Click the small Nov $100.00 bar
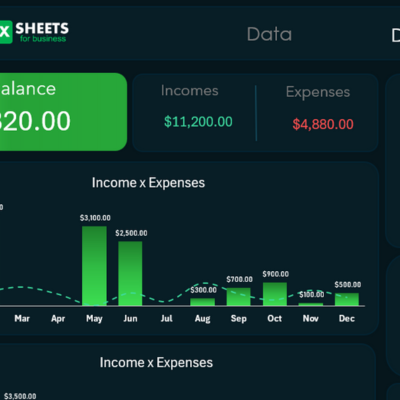 [x=311, y=304]
